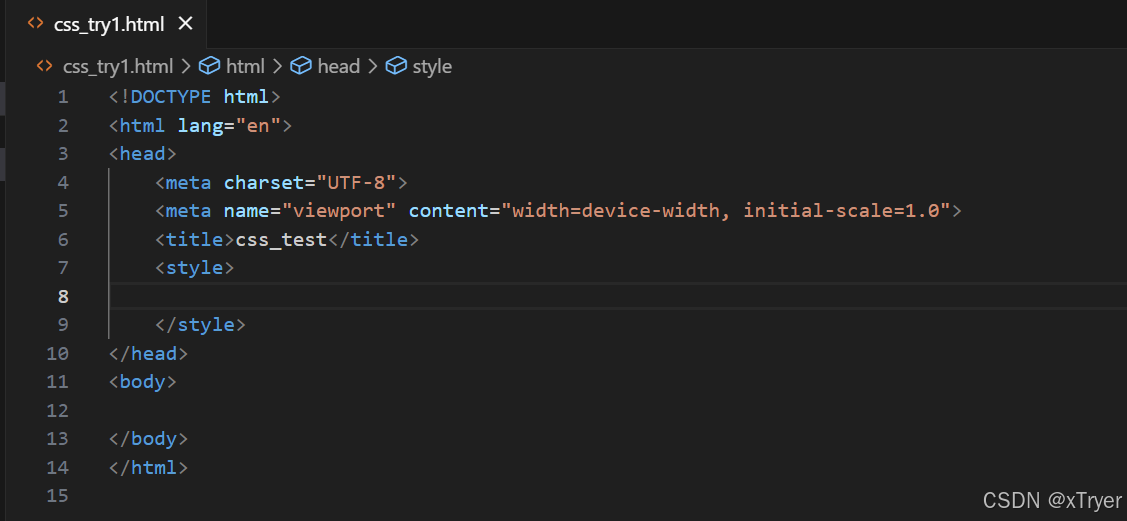Click the cube icon beside head breadcrumb
Viewport: 1127px width, 521px height.
pos(301,66)
